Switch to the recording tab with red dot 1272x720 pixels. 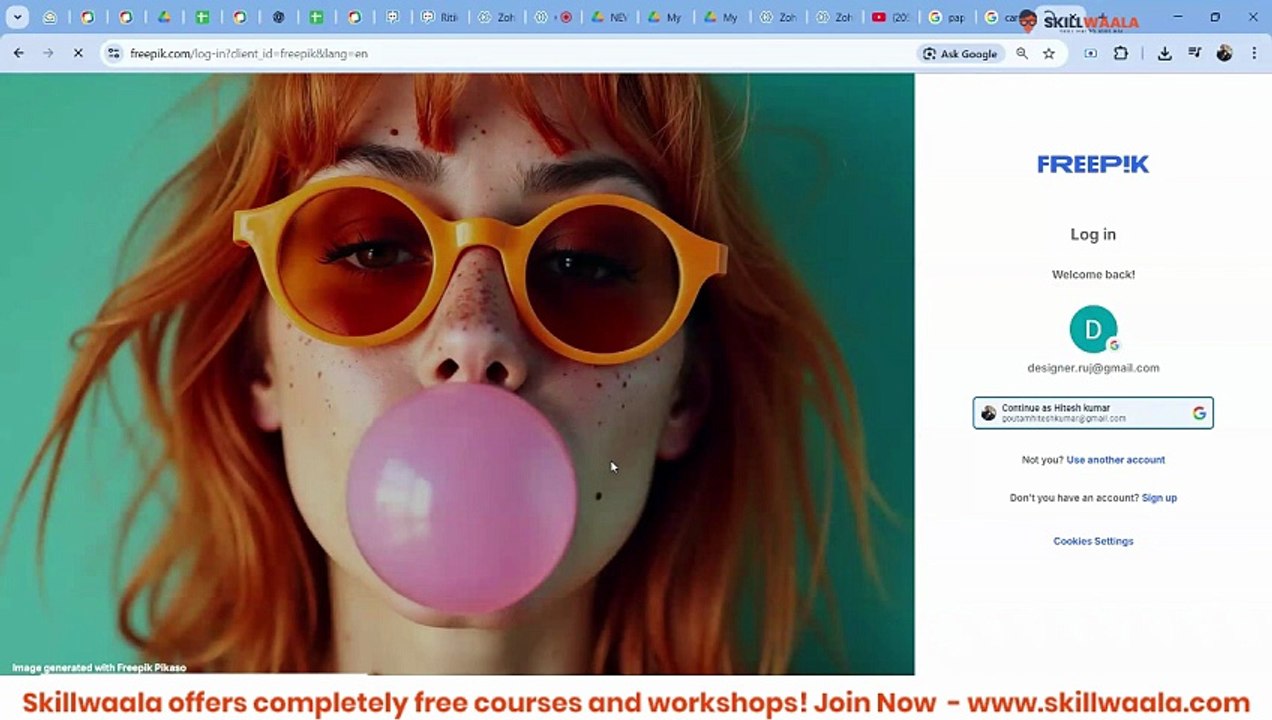click(x=554, y=17)
